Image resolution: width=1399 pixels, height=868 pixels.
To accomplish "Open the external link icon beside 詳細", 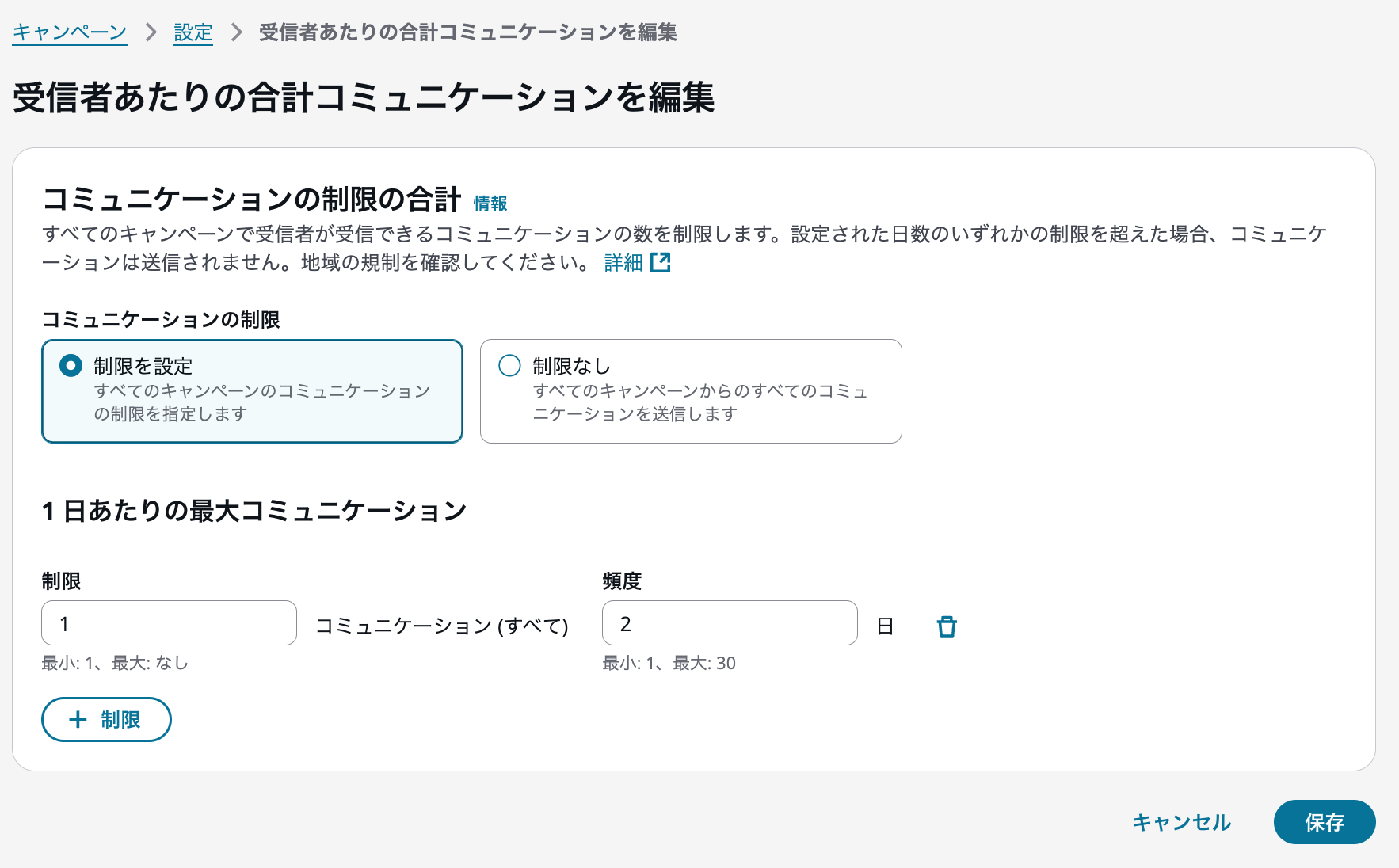I will [x=661, y=263].
